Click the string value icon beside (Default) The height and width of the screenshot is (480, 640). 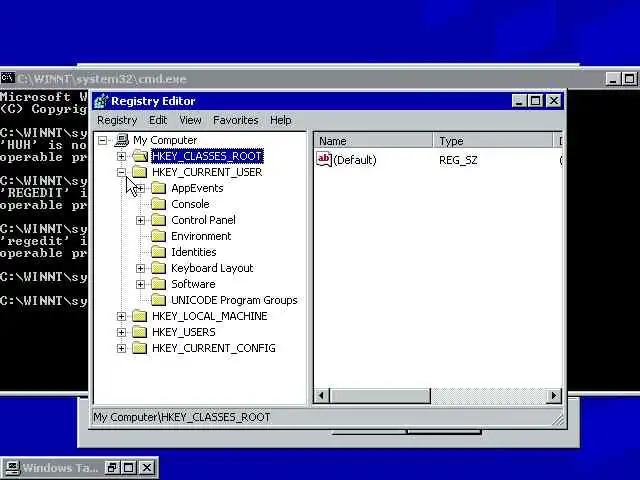point(324,159)
